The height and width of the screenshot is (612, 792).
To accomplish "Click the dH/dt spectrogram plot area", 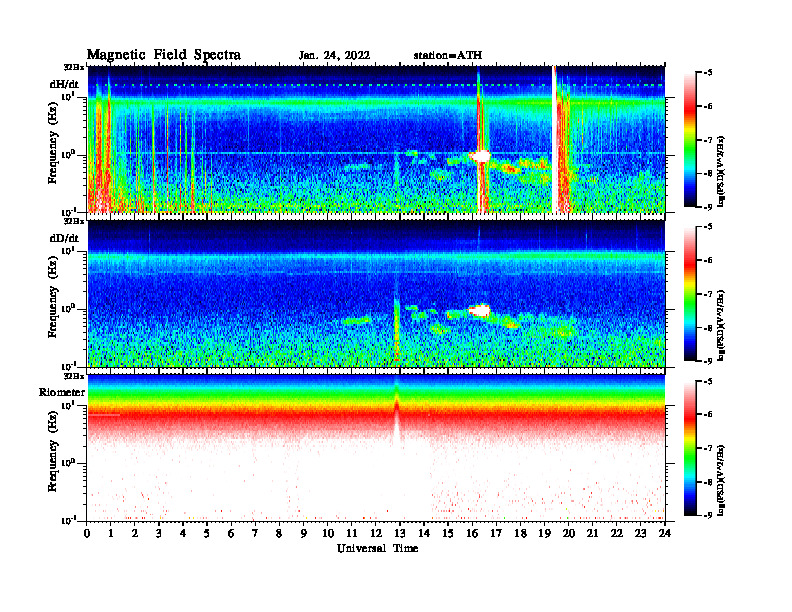I will click(x=376, y=139).
